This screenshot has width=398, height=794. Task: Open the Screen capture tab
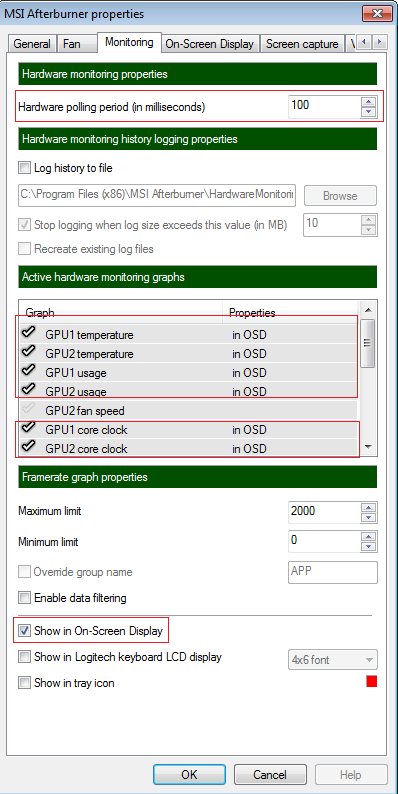[x=302, y=44]
